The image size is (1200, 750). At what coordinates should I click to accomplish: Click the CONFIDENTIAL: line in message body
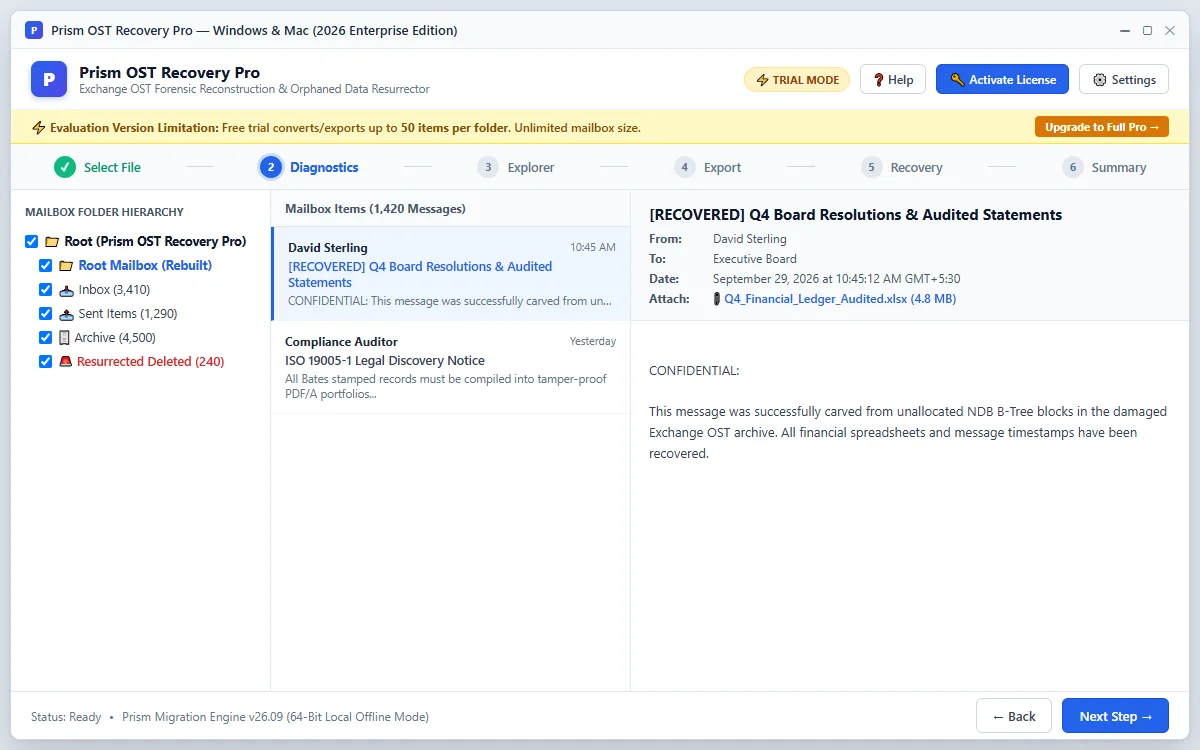(694, 371)
